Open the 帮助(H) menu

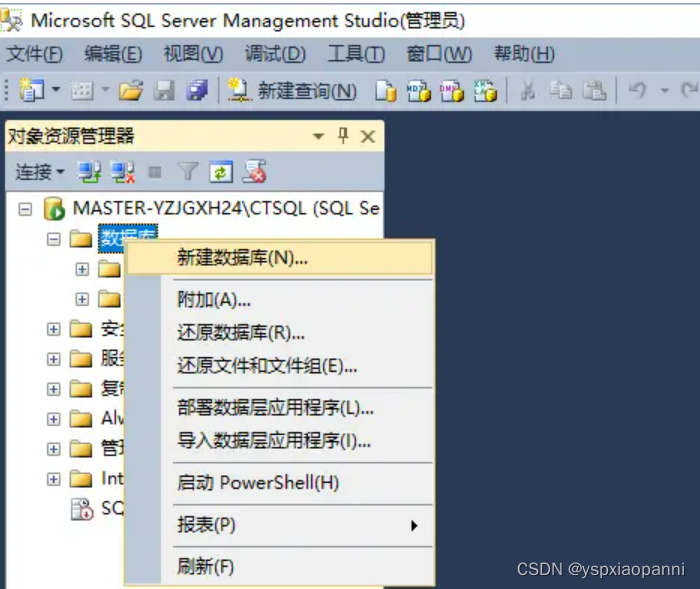pos(524,54)
